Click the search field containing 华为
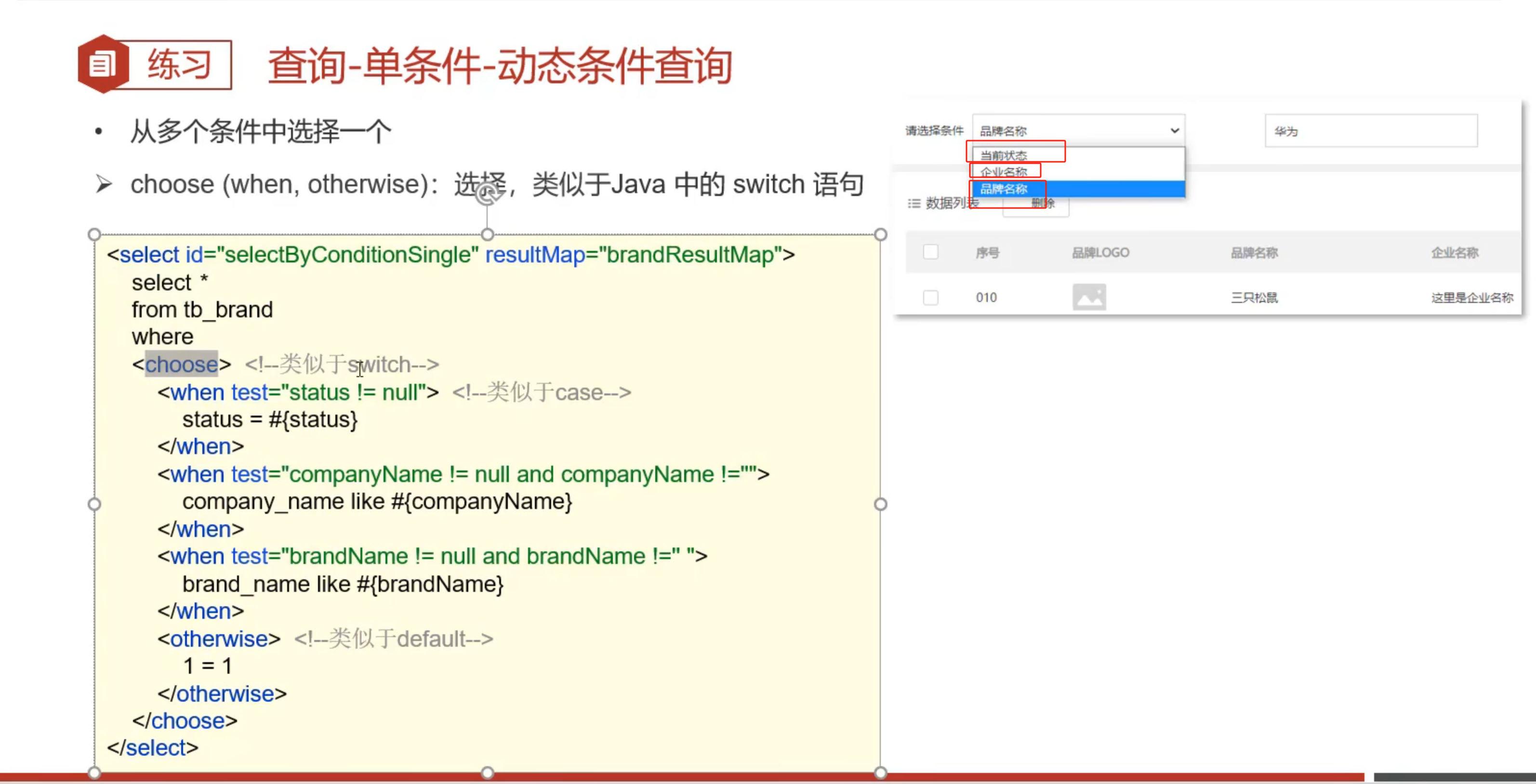 pyautogui.click(x=1371, y=131)
